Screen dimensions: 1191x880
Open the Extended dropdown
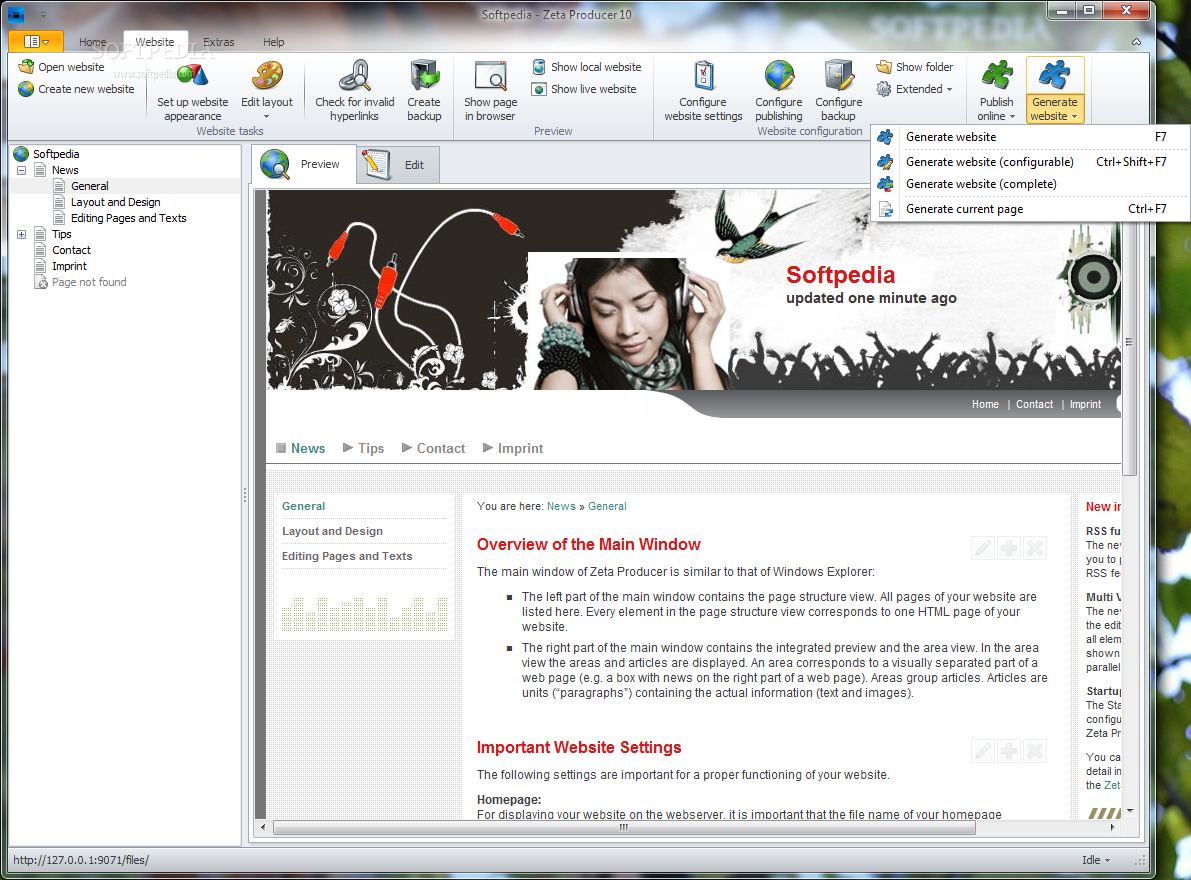914,89
